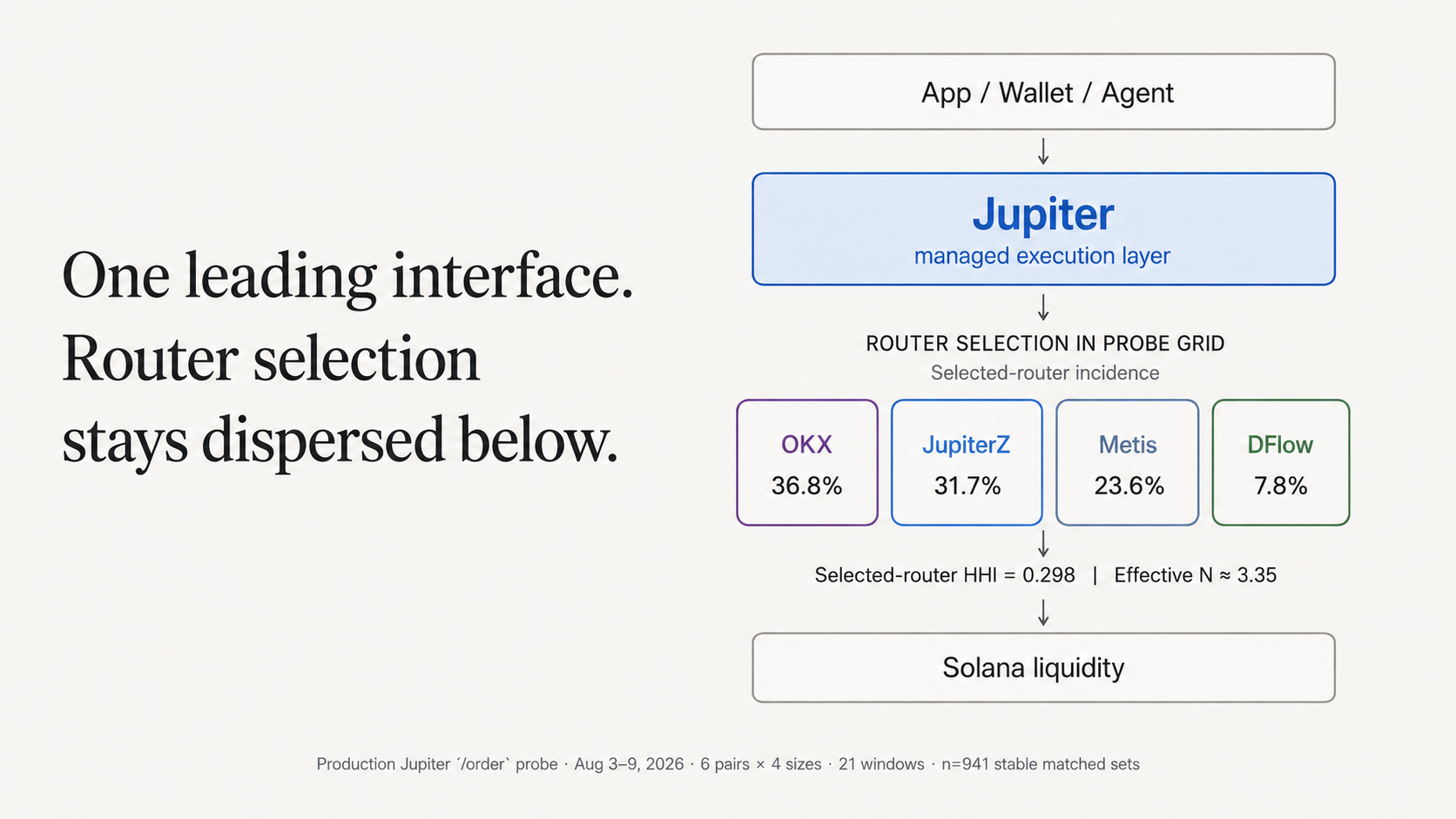Click the Router selection headline line
This screenshot has width=1456, height=819.
[x=271, y=359]
